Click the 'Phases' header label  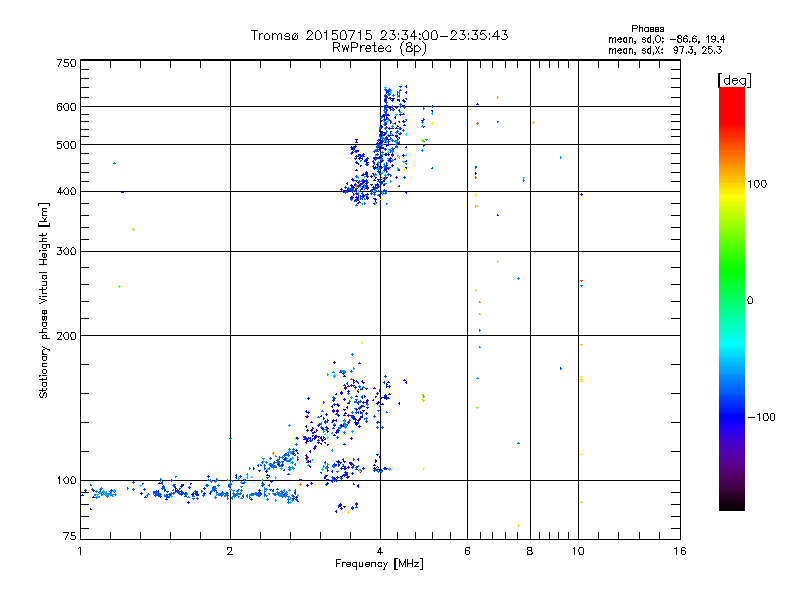point(647,29)
